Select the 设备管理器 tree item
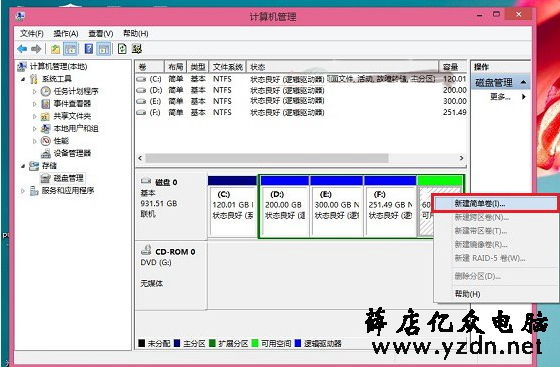Image resolution: width=560 pixels, height=367 pixels. (72, 154)
